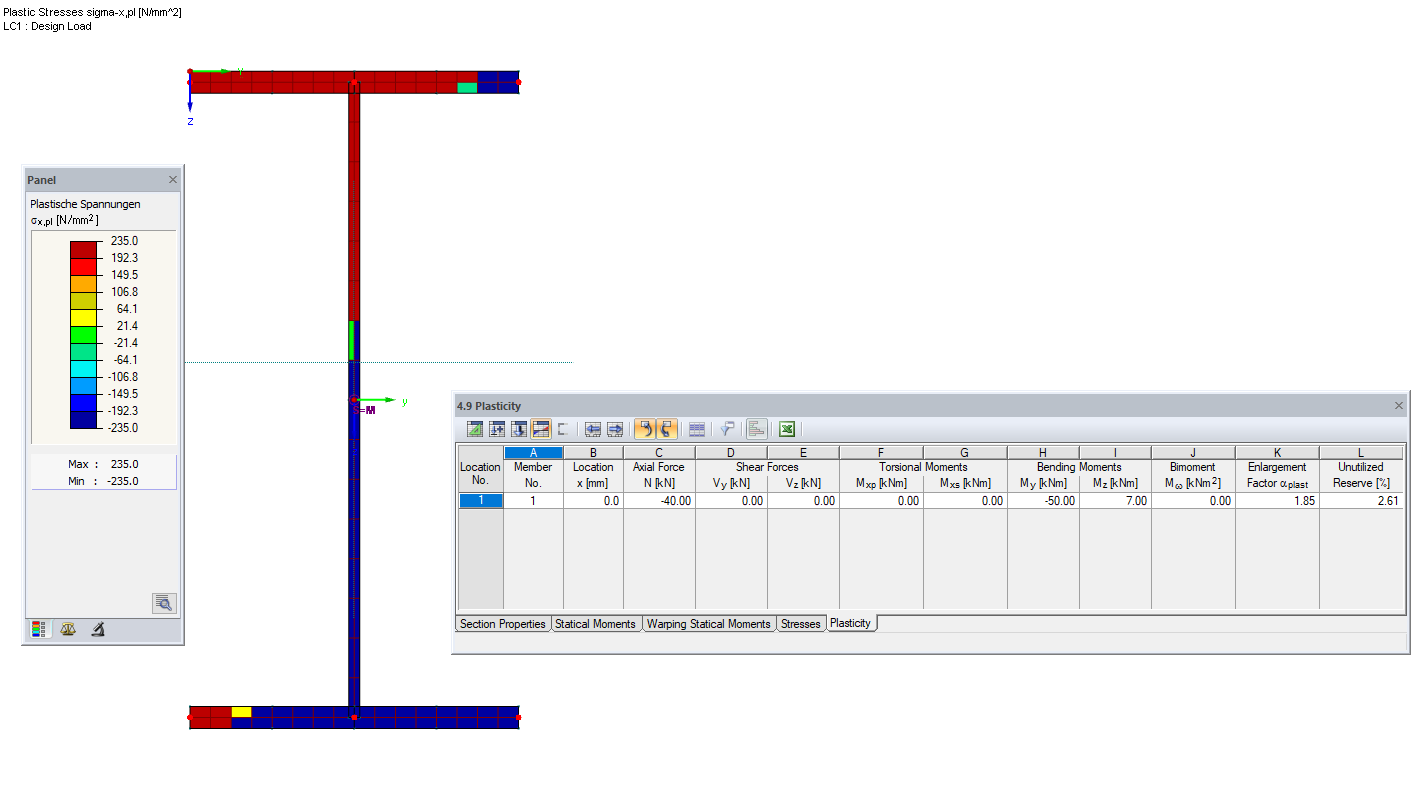The height and width of the screenshot is (805, 1411).
Task: Click the cyan swatch in the stress legend
Action: pyautogui.click(x=83, y=369)
